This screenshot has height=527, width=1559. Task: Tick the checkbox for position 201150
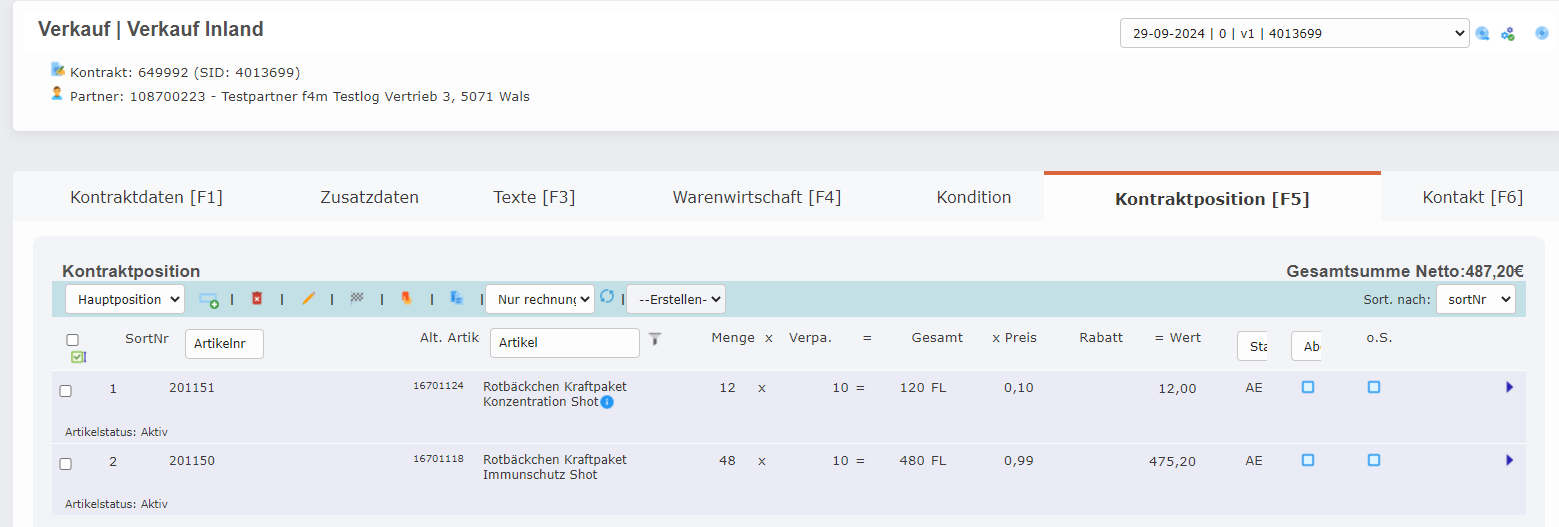(66, 464)
